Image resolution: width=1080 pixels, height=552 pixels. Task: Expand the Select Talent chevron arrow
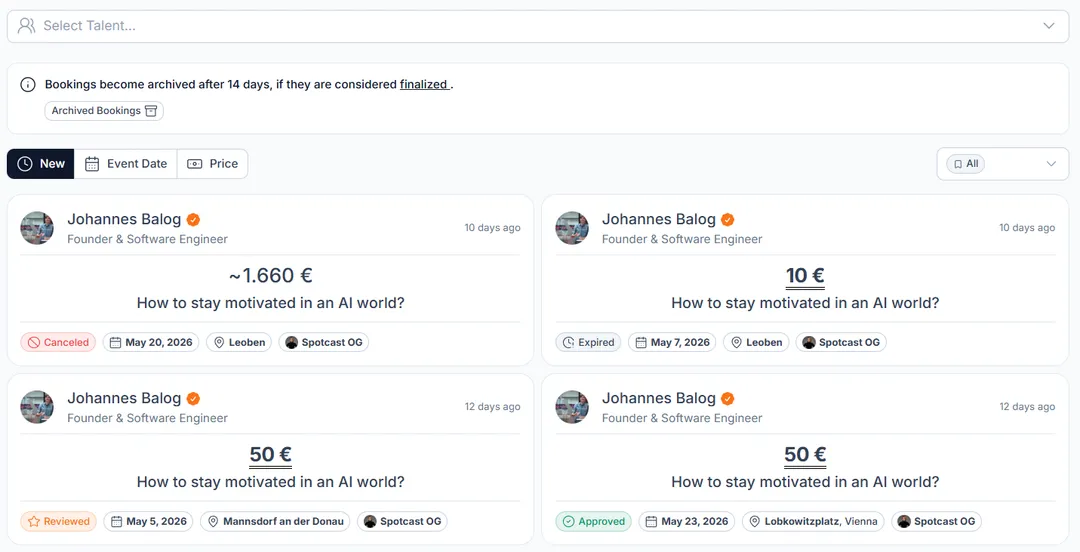[x=1048, y=25]
